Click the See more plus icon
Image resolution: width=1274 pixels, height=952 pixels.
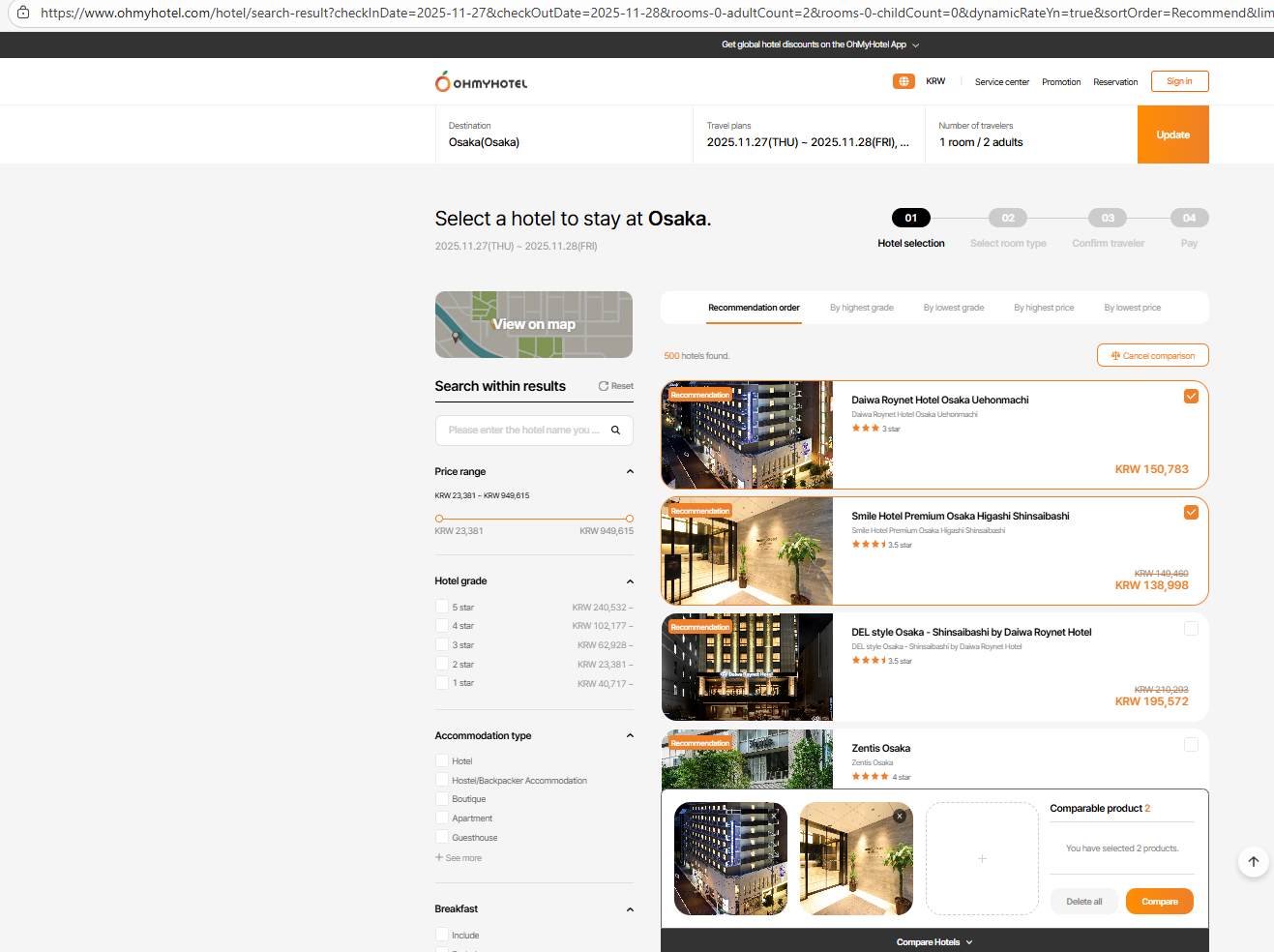tap(439, 858)
